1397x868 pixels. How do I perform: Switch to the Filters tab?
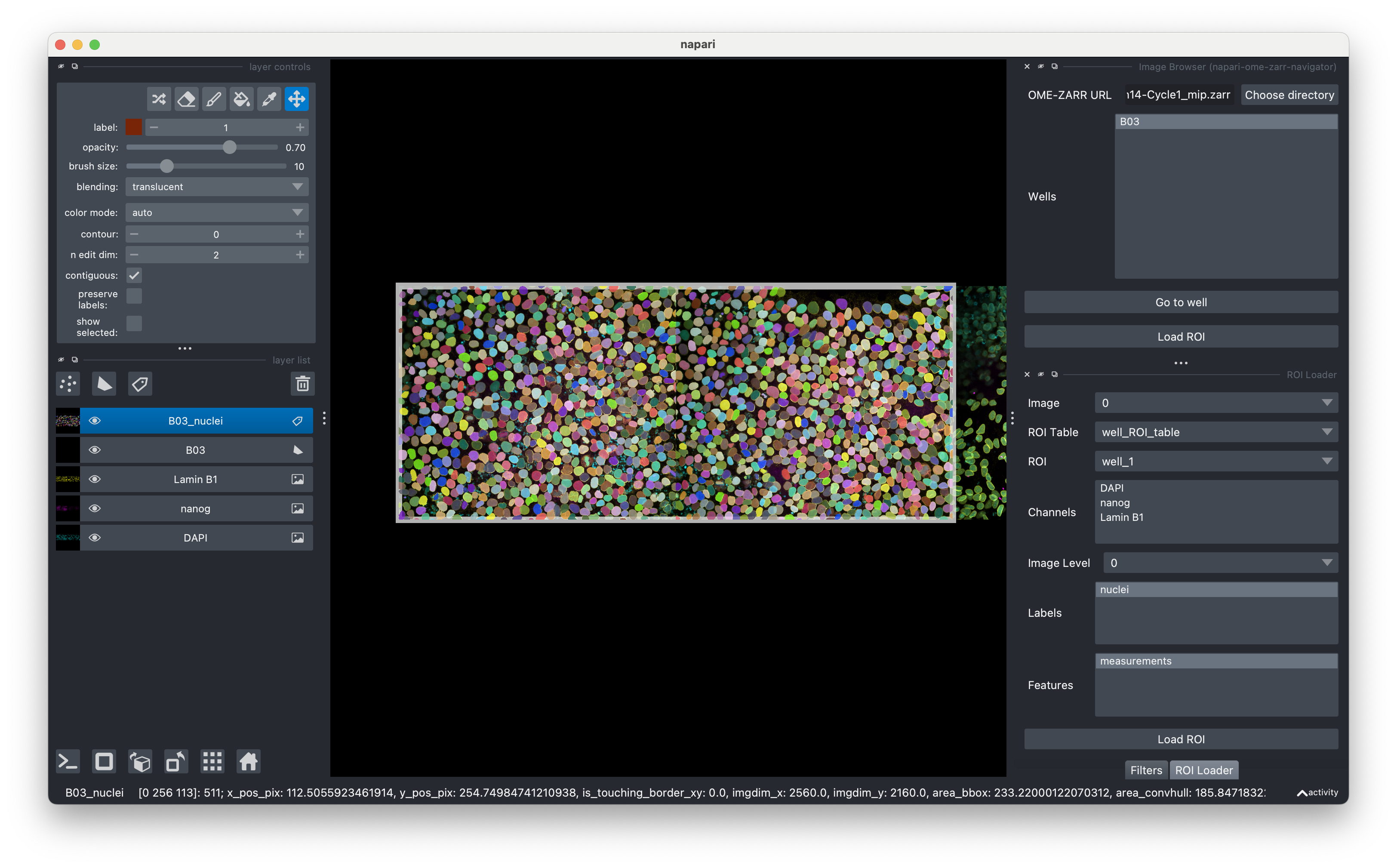1146,770
